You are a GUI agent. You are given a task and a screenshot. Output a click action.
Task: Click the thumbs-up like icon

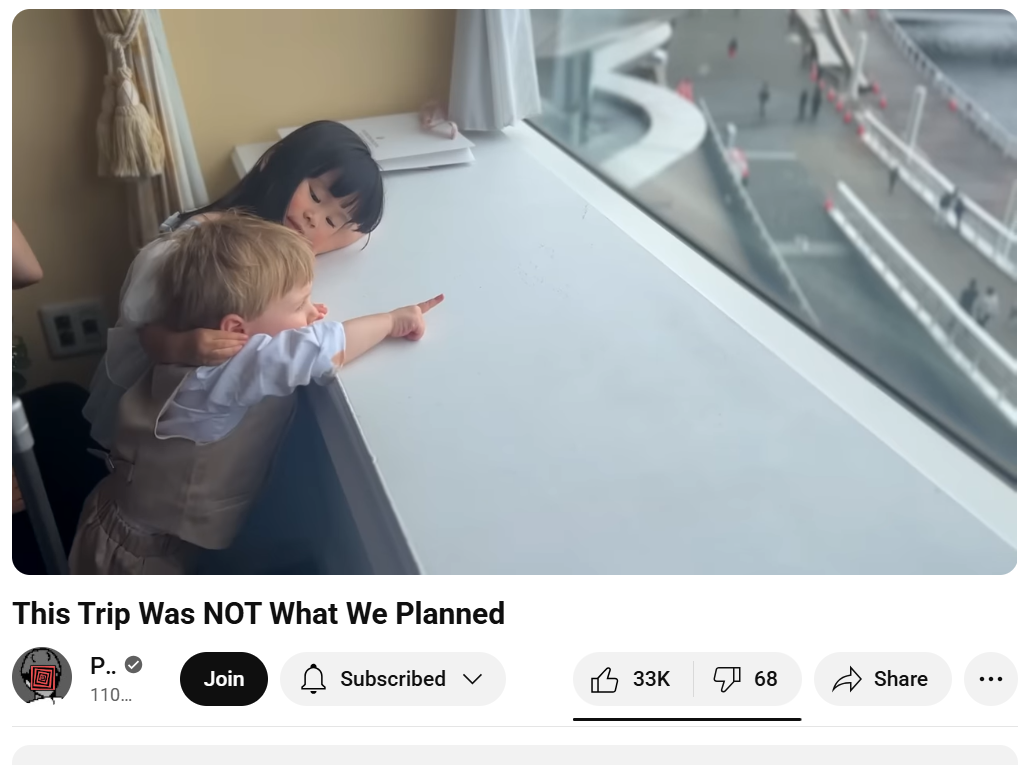(604, 679)
